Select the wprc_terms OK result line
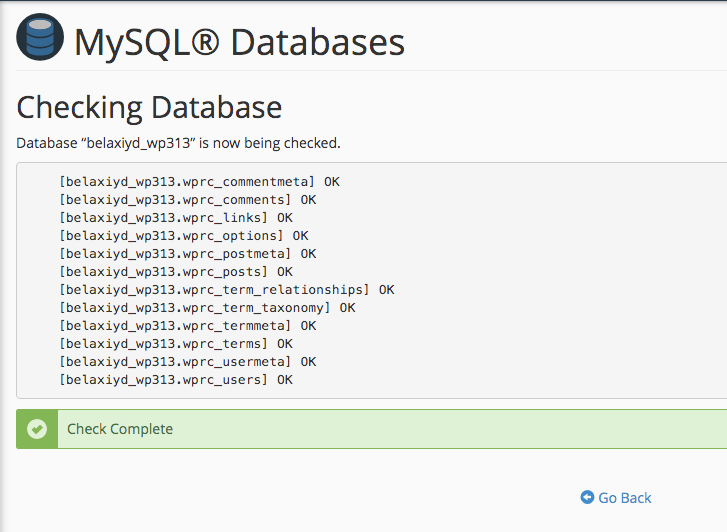Screen dimensions: 727x532 click(176, 344)
